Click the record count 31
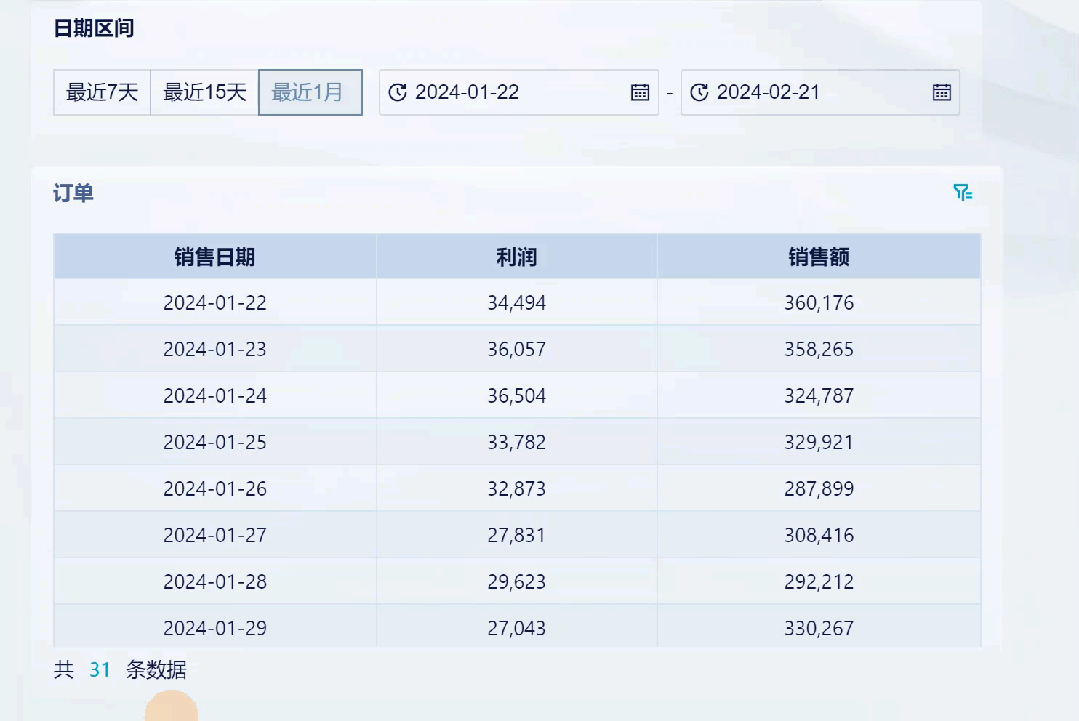The width and height of the screenshot is (1079, 721). [x=100, y=669]
